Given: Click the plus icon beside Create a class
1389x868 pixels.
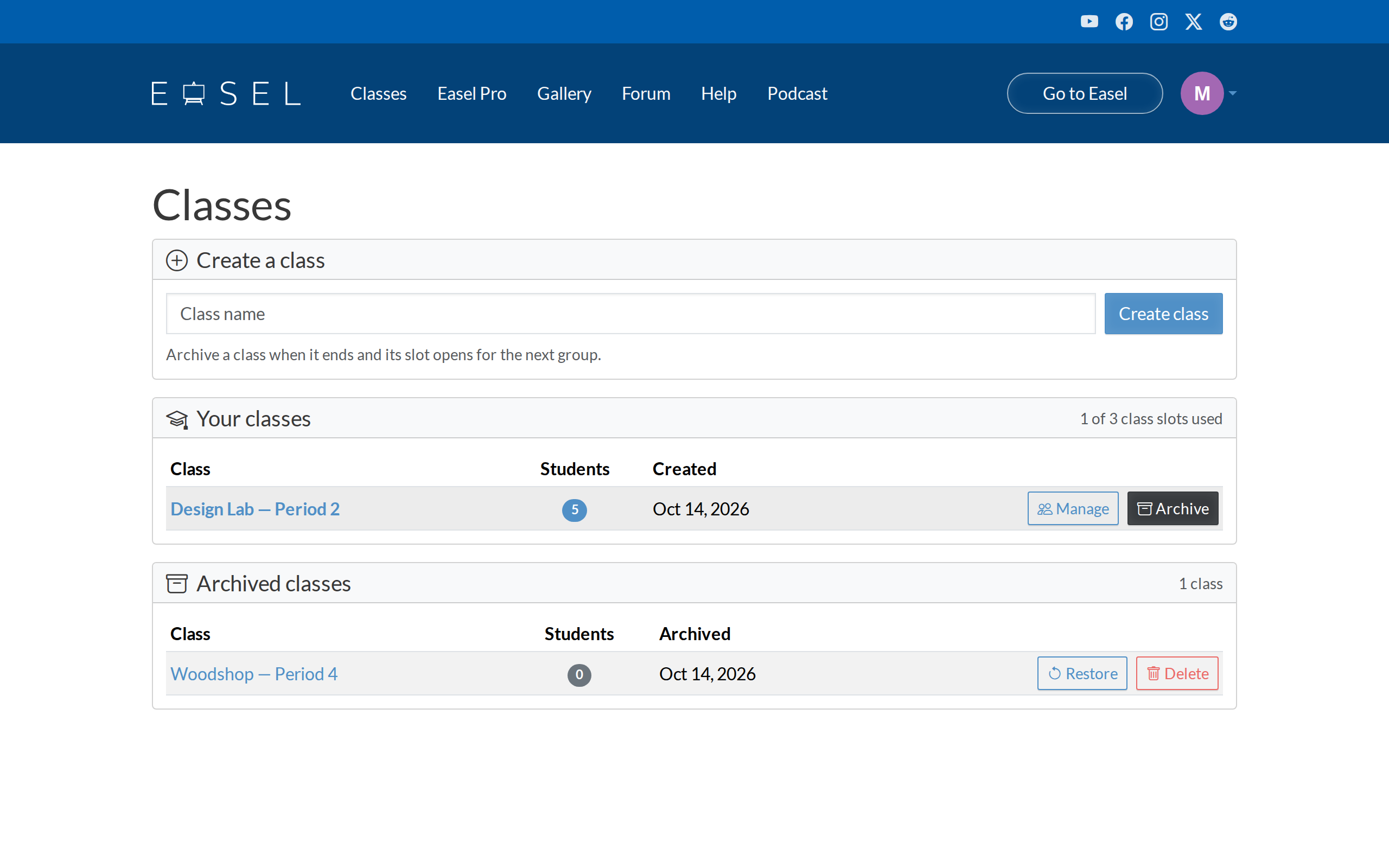Looking at the screenshot, I should (x=177, y=260).
